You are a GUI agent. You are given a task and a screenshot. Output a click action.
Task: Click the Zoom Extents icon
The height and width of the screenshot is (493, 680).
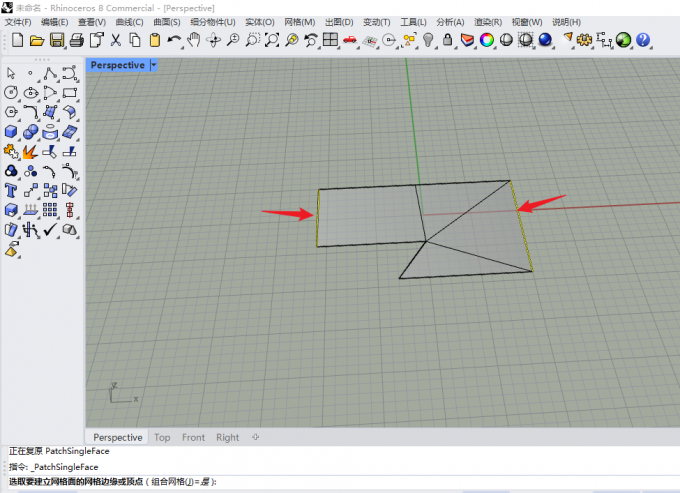[x=272, y=40]
